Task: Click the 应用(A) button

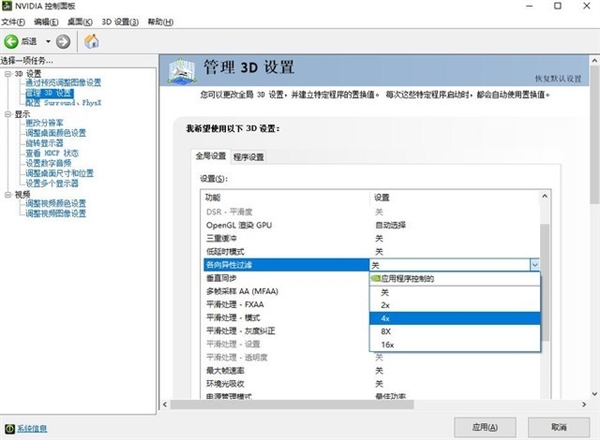Action: coord(485,427)
